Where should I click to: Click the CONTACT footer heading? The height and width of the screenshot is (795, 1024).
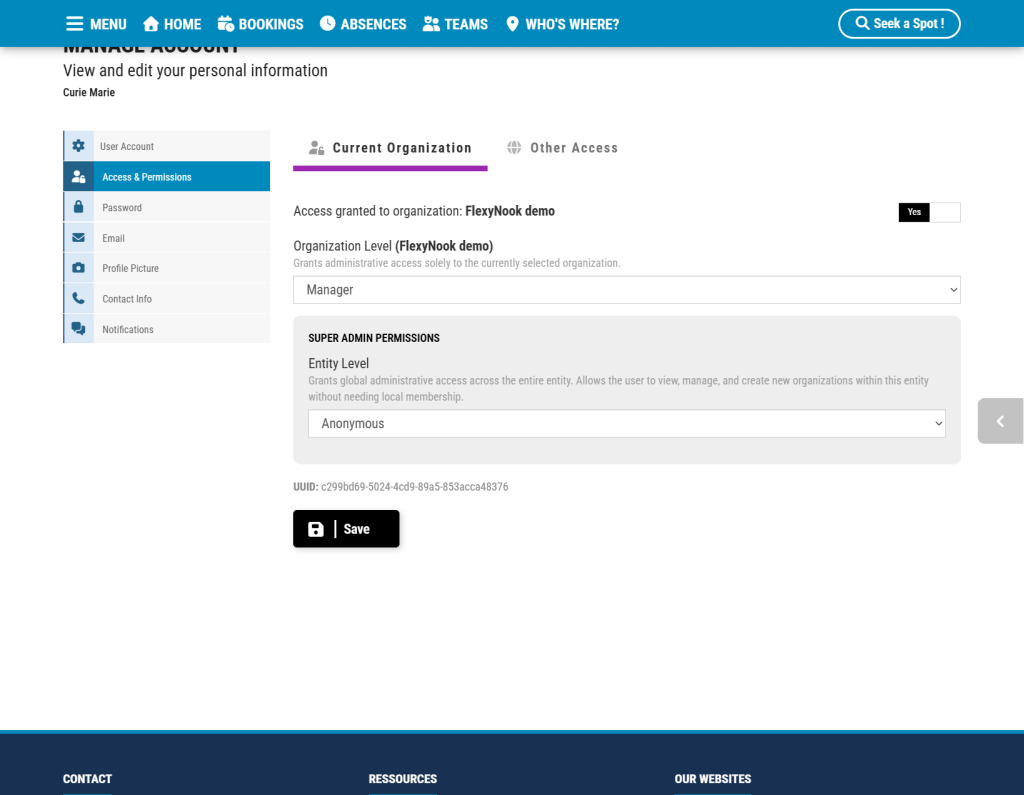[88, 779]
